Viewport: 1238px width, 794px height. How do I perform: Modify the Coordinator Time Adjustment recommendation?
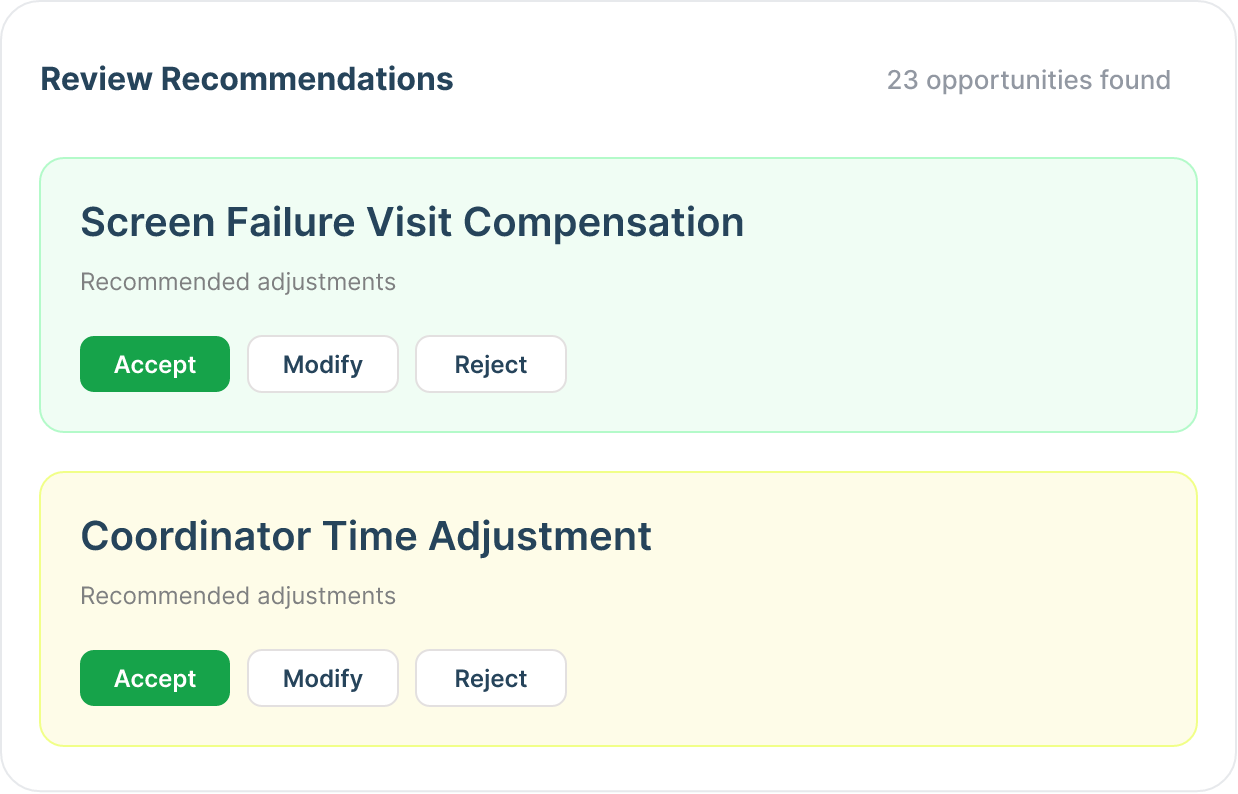(x=323, y=678)
